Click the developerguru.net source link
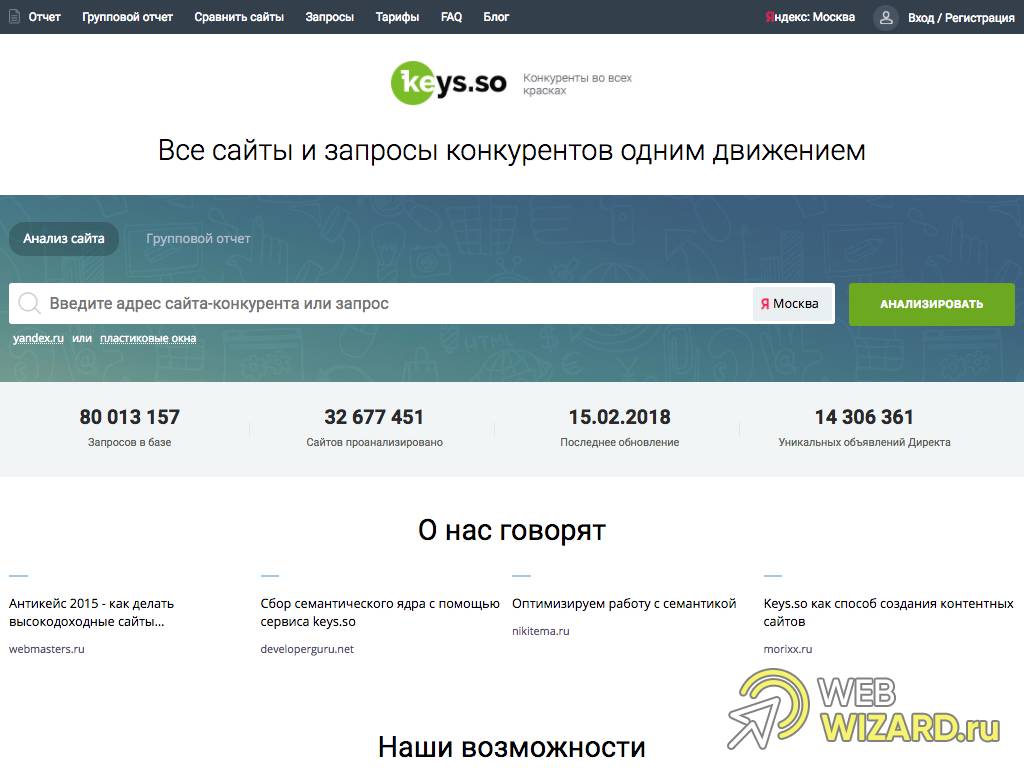1024x768 pixels. click(x=307, y=649)
